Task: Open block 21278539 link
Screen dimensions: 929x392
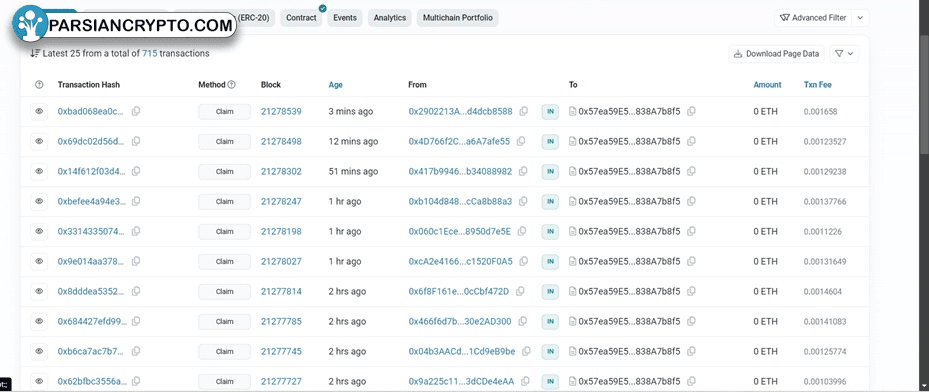Action: pos(281,111)
